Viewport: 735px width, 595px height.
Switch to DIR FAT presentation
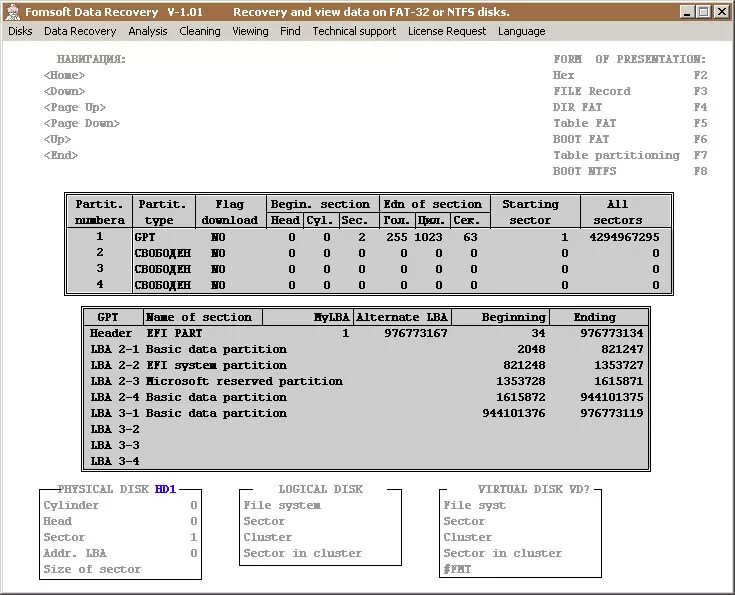click(x=630, y=107)
